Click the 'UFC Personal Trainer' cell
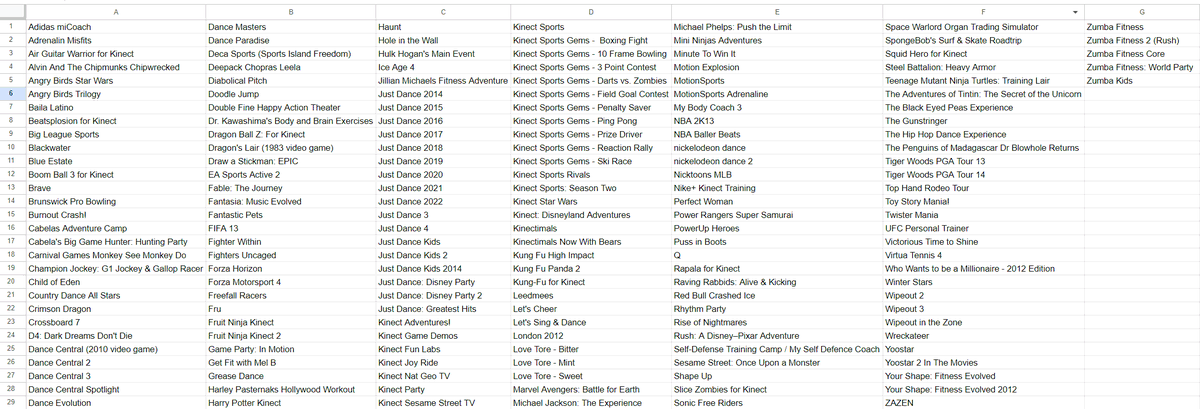The image size is (1200, 409). (x=983, y=228)
